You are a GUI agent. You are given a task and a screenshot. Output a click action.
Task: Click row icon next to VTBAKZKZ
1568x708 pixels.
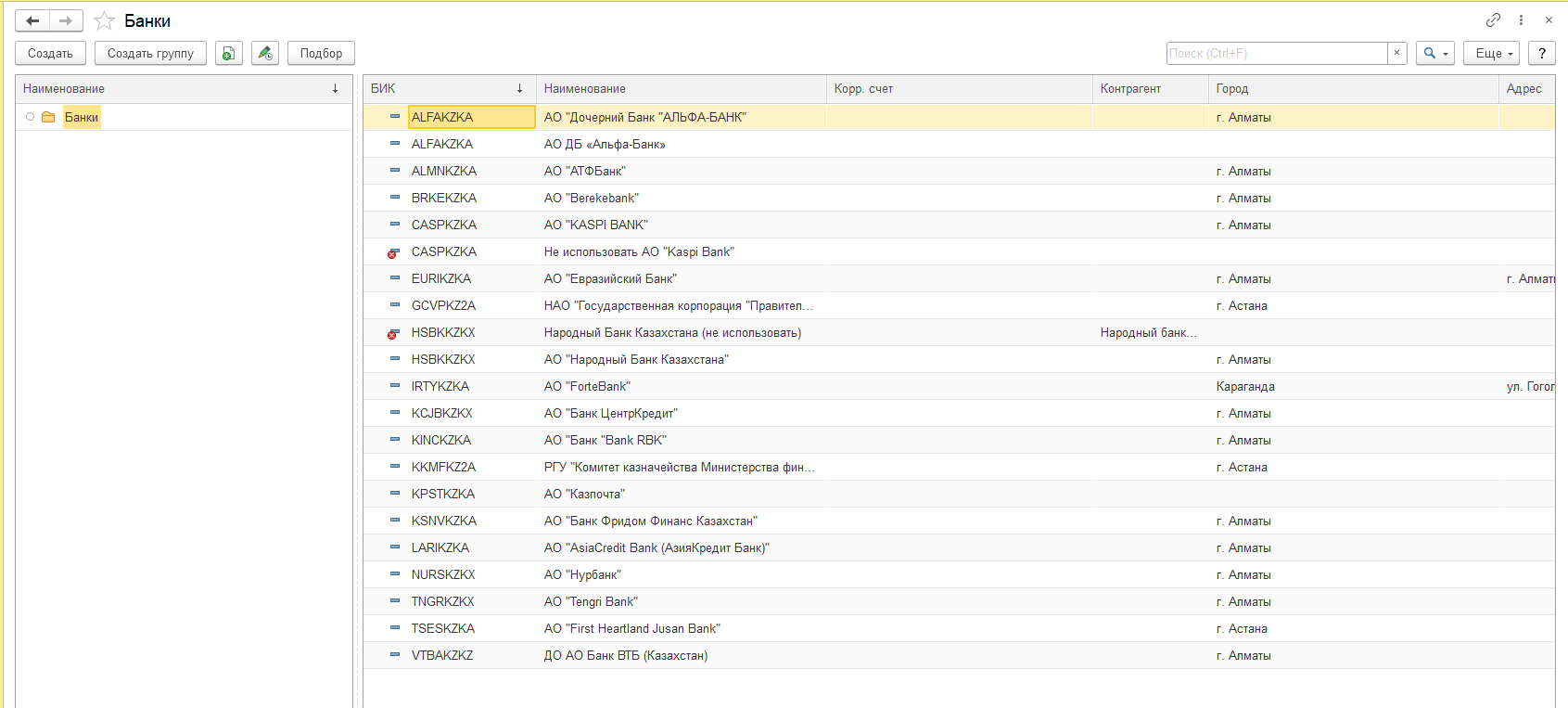[x=395, y=655]
